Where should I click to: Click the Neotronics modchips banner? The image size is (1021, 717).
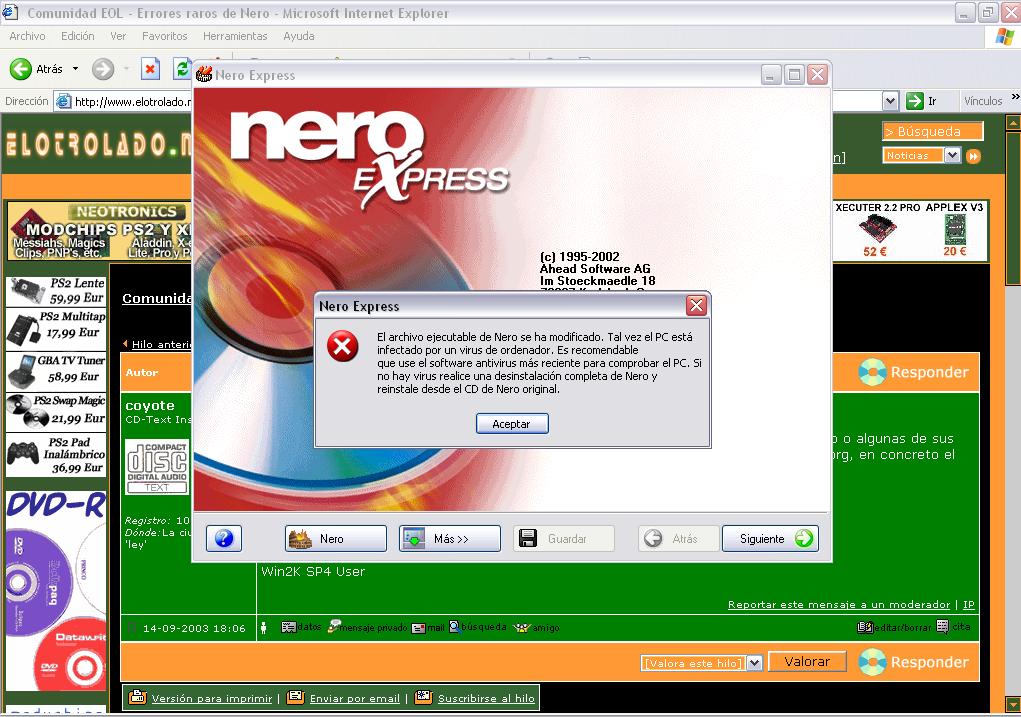(99, 231)
